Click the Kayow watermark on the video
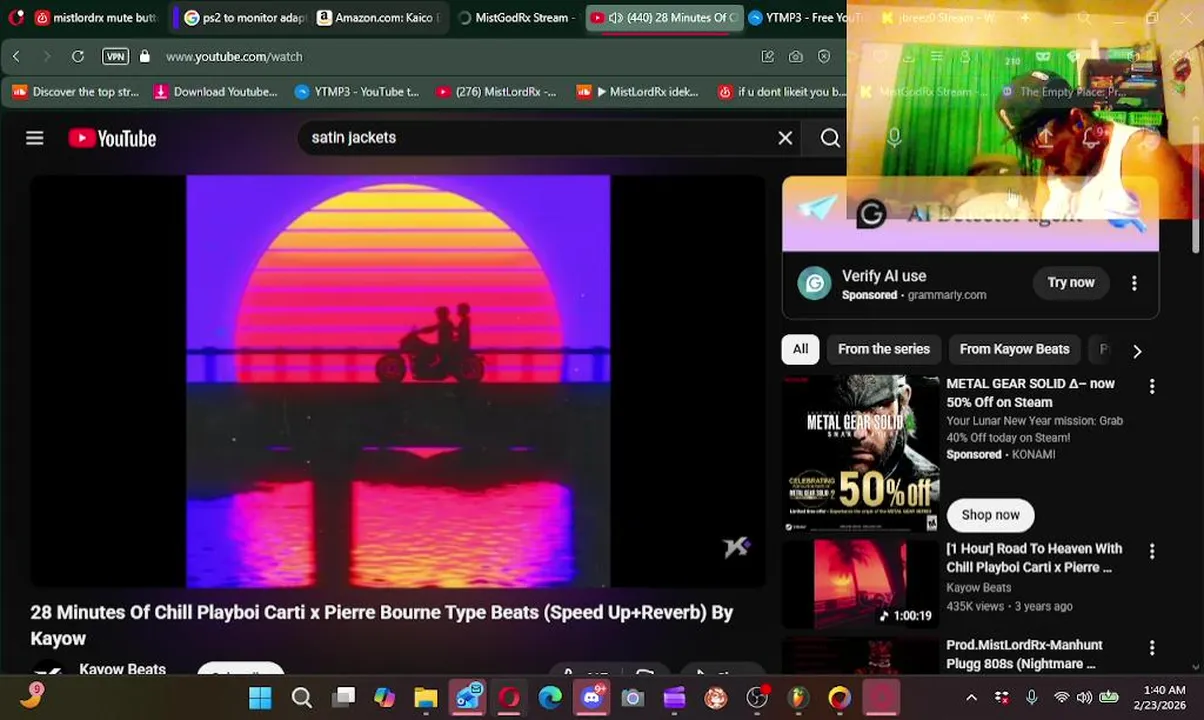The image size is (1204, 720). [x=737, y=546]
